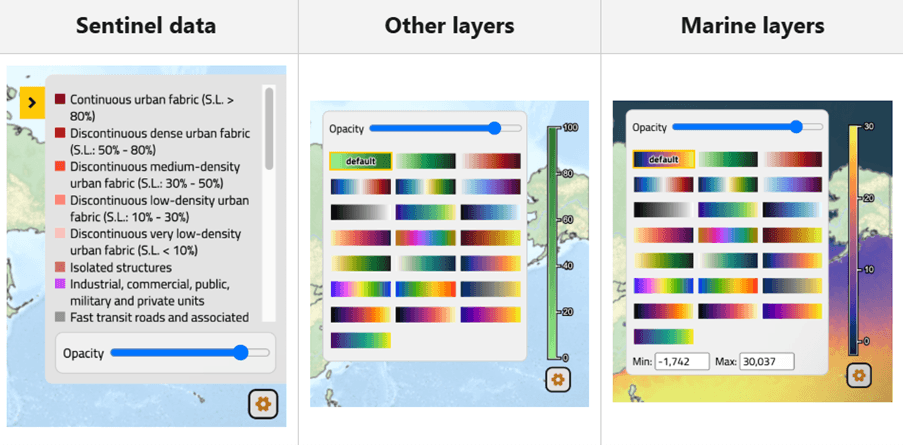903x445 pixels.
Task: Click the Opacity slider handle in Marine layers
Action: pos(796,127)
